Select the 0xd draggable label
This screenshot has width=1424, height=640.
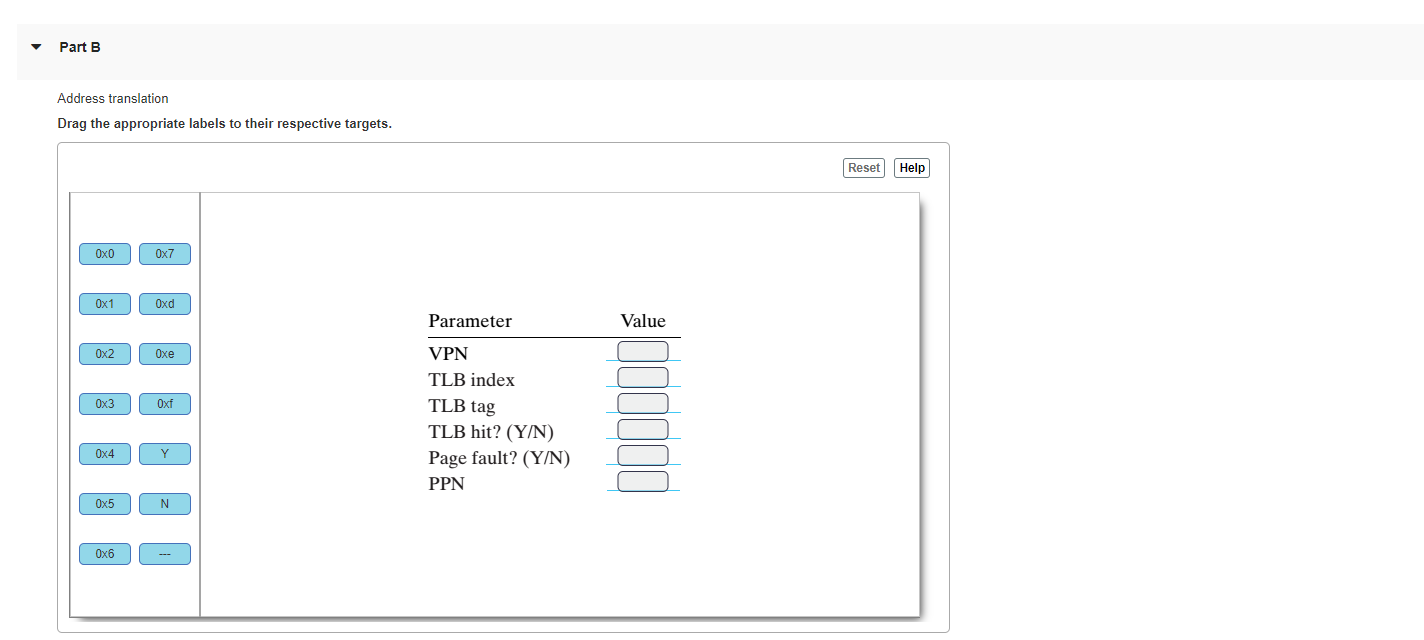tap(164, 303)
